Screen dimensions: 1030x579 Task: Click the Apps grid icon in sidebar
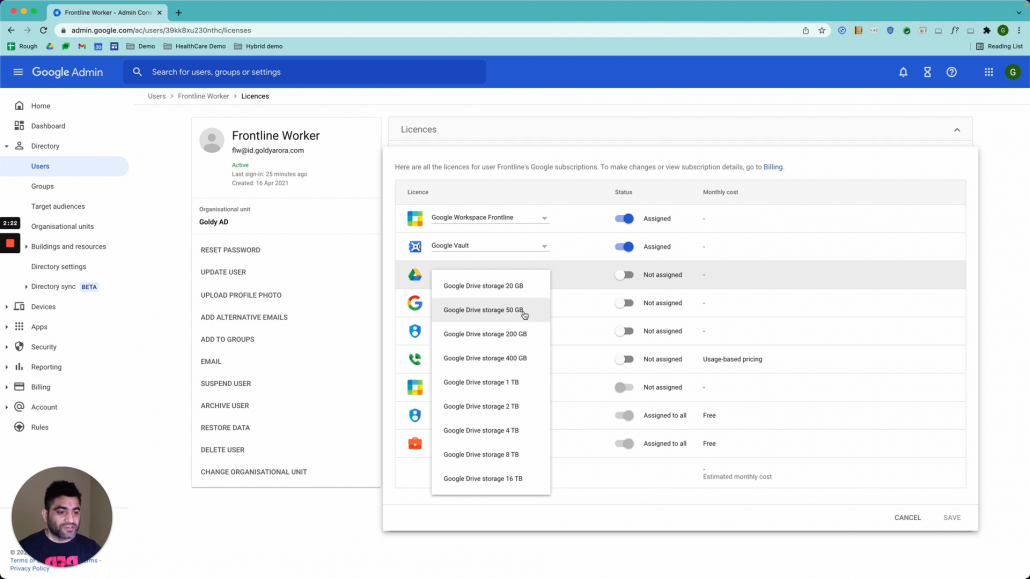pyautogui.click(x=19, y=327)
